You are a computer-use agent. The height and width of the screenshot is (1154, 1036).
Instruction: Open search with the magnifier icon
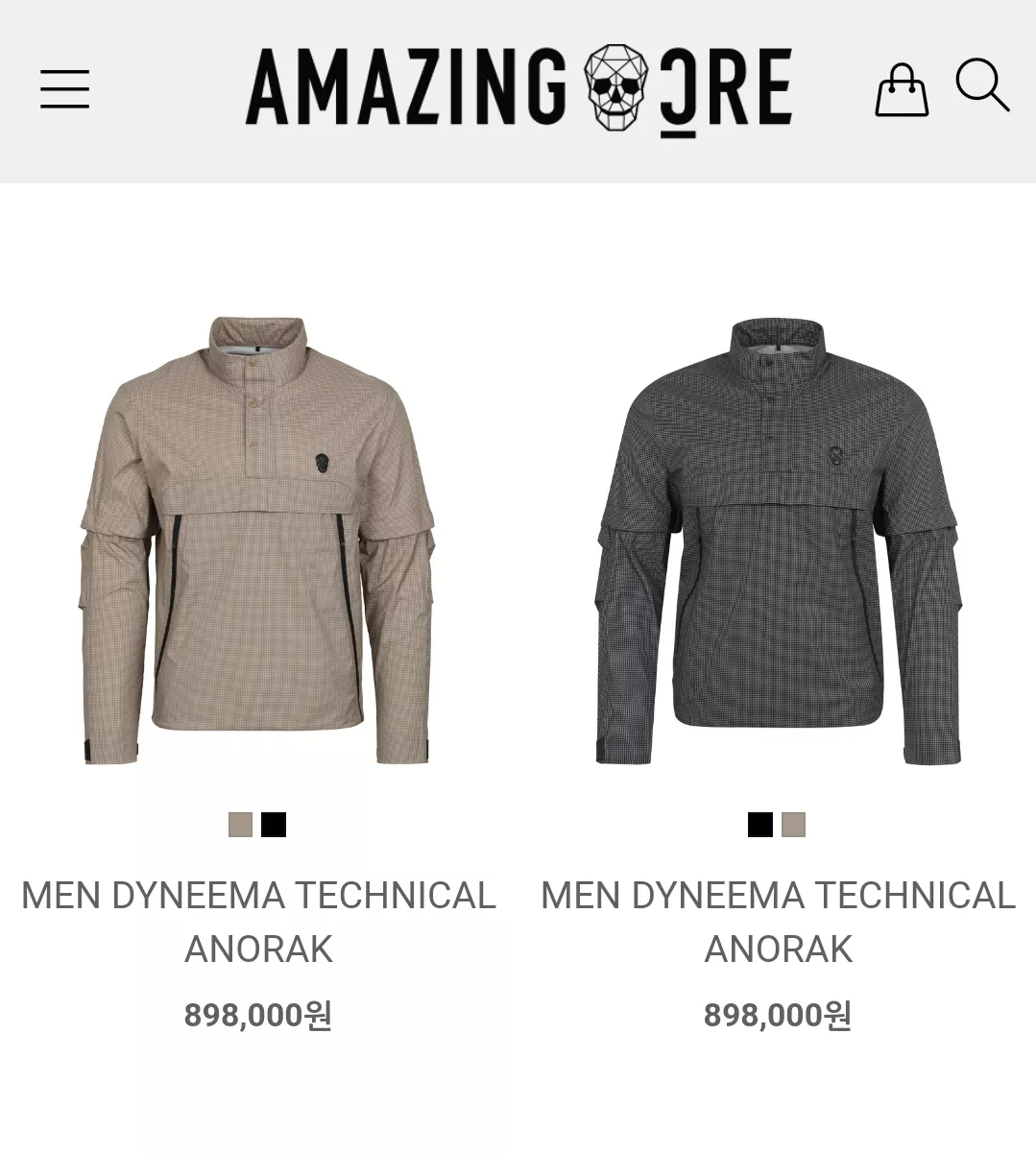point(982,85)
